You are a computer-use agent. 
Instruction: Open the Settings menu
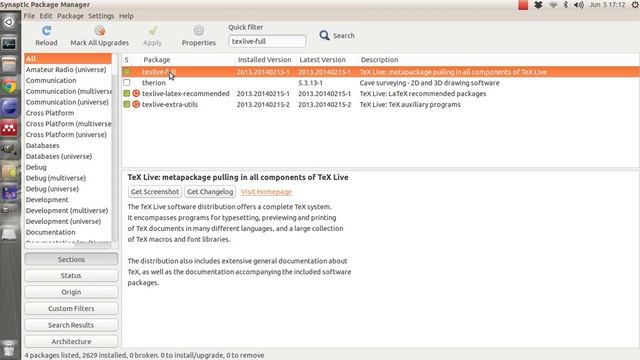pyautogui.click(x=101, y=16)
